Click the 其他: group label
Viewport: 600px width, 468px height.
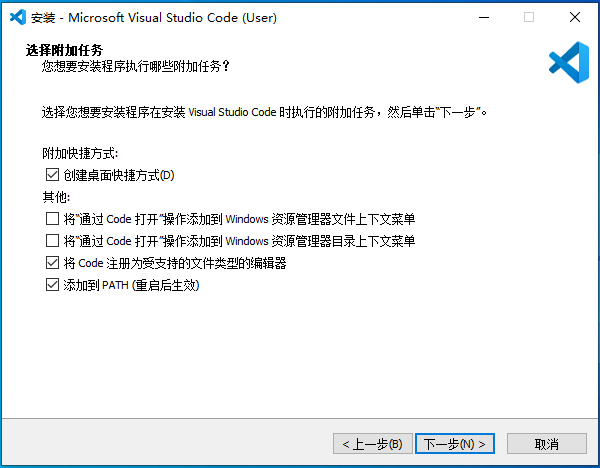click(x=56, y=197)
